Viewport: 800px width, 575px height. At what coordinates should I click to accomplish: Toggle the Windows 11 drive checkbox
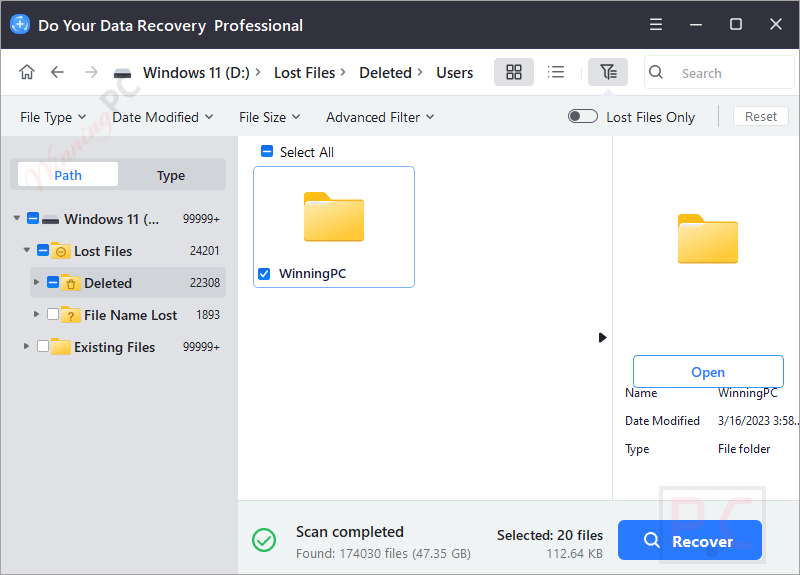(33, 218)
